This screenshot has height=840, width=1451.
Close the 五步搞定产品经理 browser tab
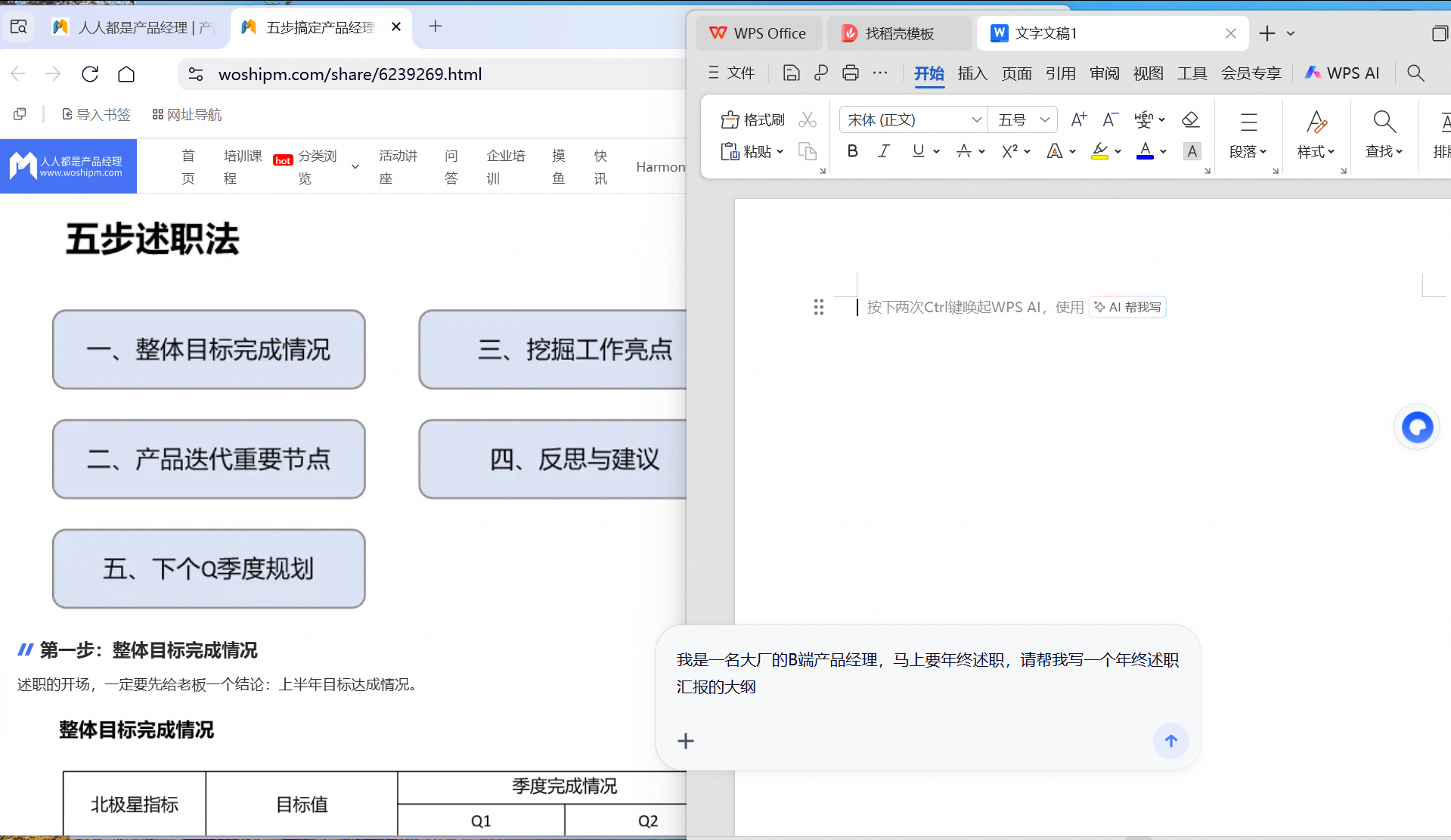[x=396, y=26]
